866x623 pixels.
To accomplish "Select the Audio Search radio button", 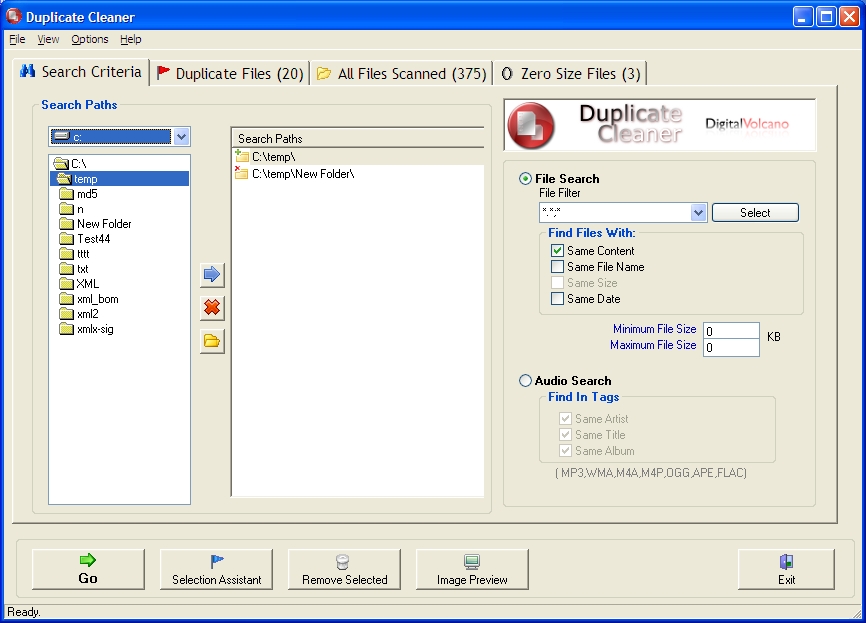I will point(526,381).
